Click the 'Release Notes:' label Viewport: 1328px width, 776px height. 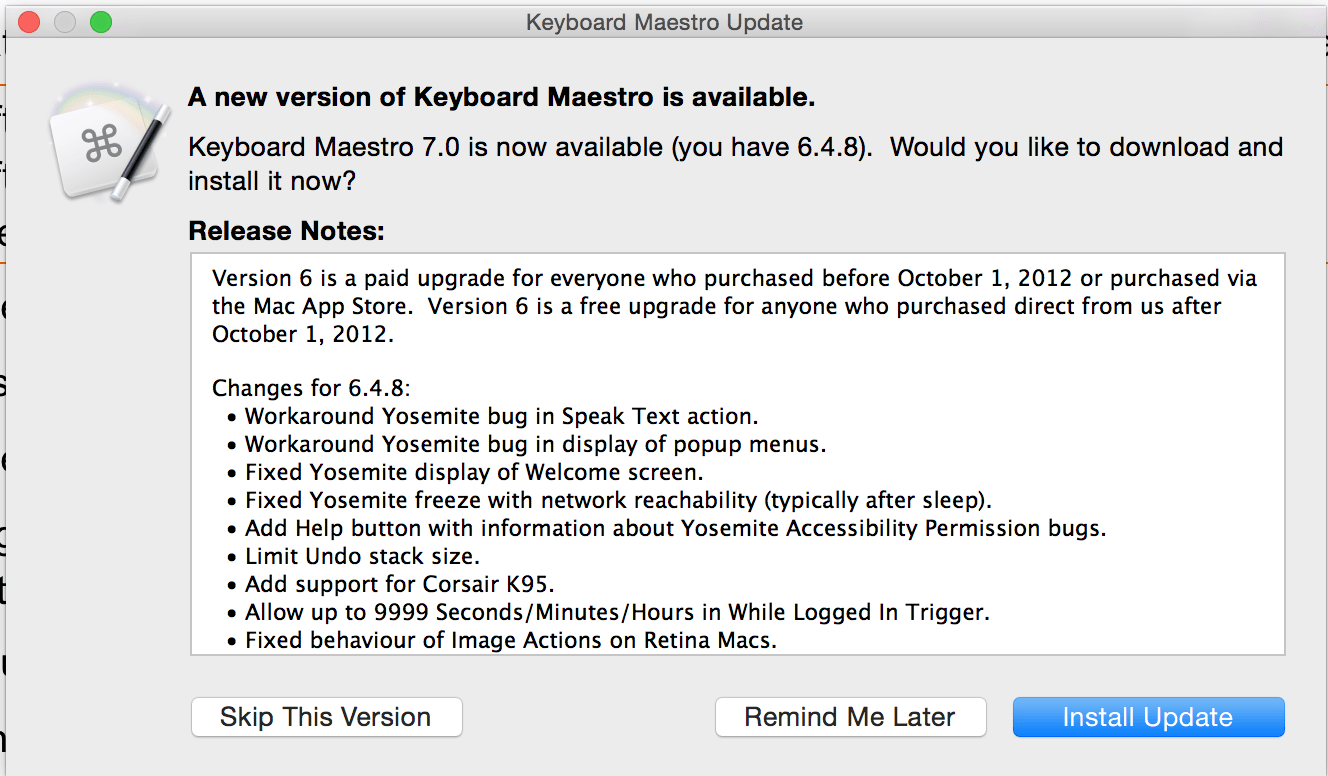tap(286, 231)
